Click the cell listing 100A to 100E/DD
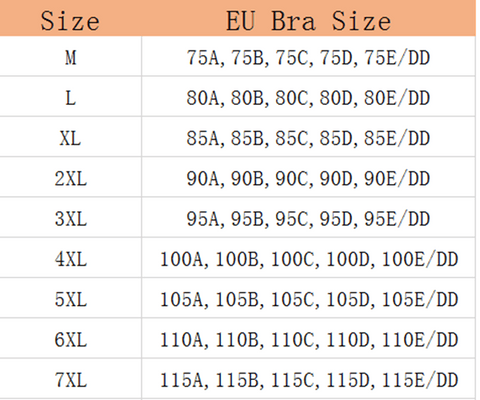Viewport: 480px width, 400px height. (308, 258)
